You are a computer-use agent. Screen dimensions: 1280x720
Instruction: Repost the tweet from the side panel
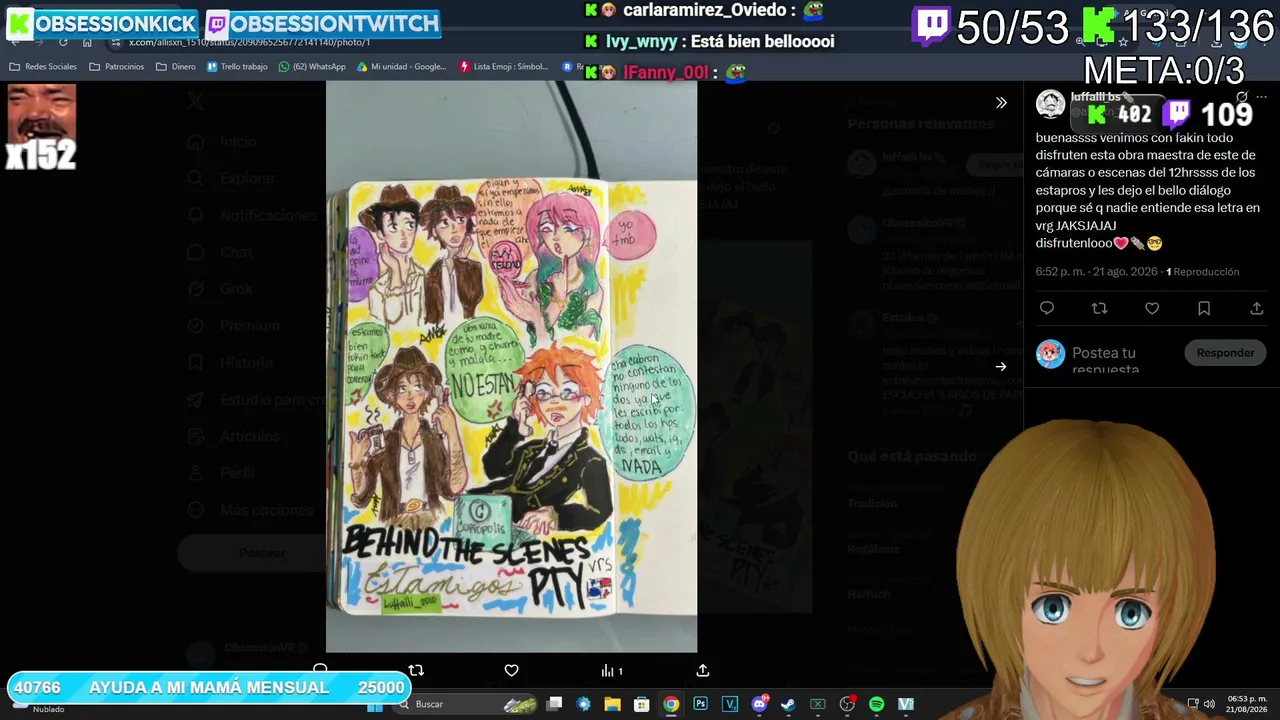[1099, 309]
